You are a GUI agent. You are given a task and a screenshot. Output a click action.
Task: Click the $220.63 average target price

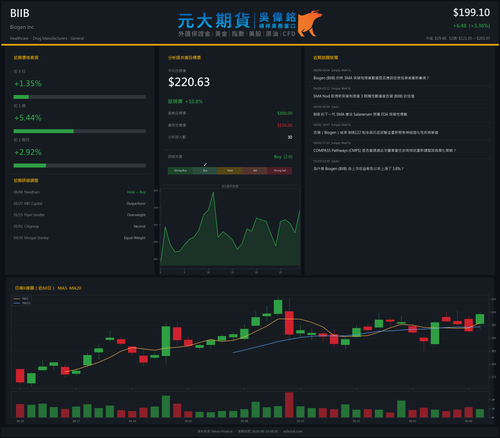click(189, 82)
